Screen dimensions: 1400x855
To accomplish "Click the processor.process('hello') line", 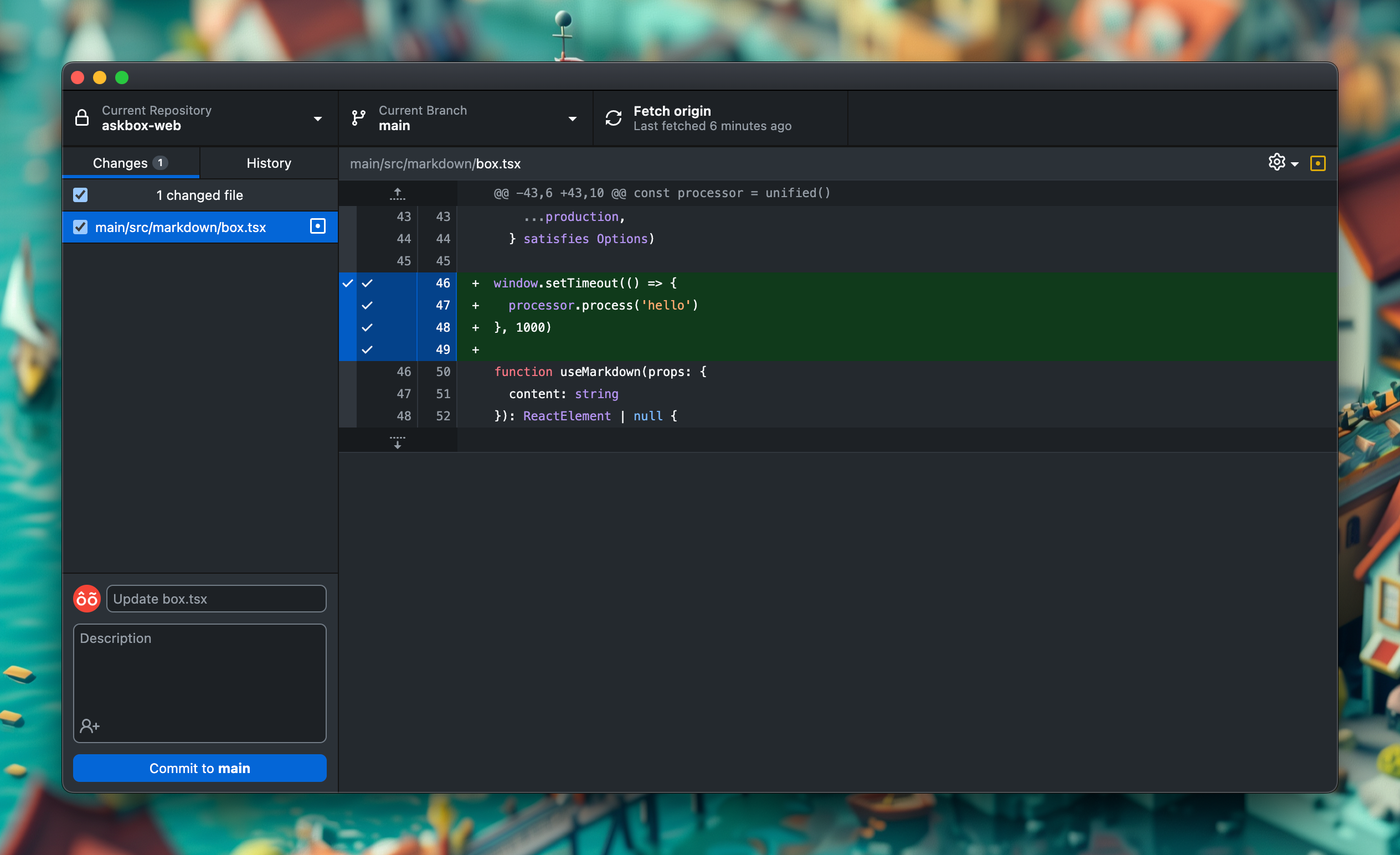I will coord(604,305).
